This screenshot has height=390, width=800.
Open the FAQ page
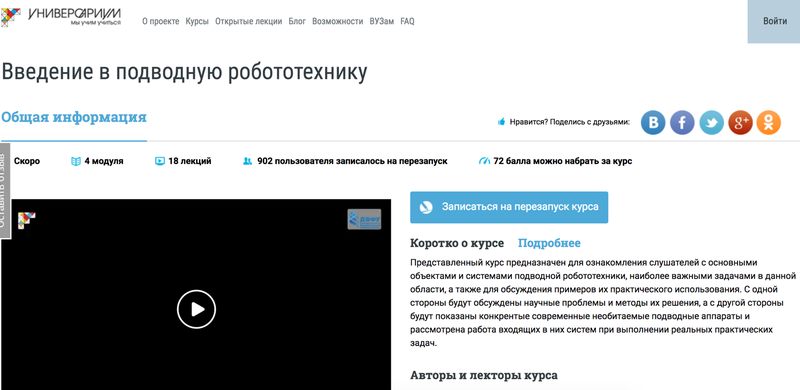(x=407, y=21)
